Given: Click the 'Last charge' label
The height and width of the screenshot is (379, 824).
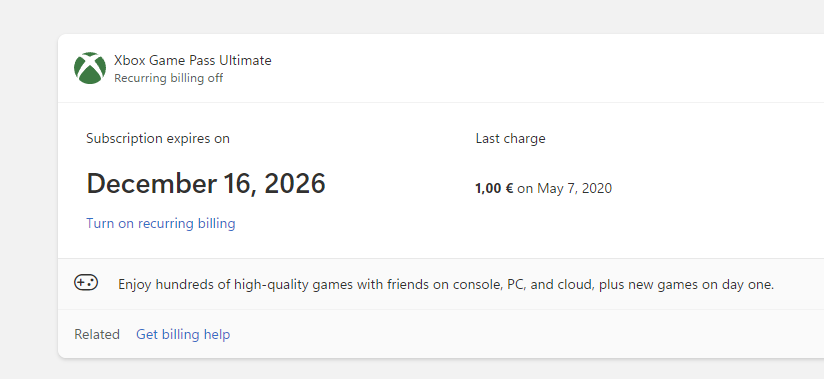Looking at the screenshot, I should 510,138.
